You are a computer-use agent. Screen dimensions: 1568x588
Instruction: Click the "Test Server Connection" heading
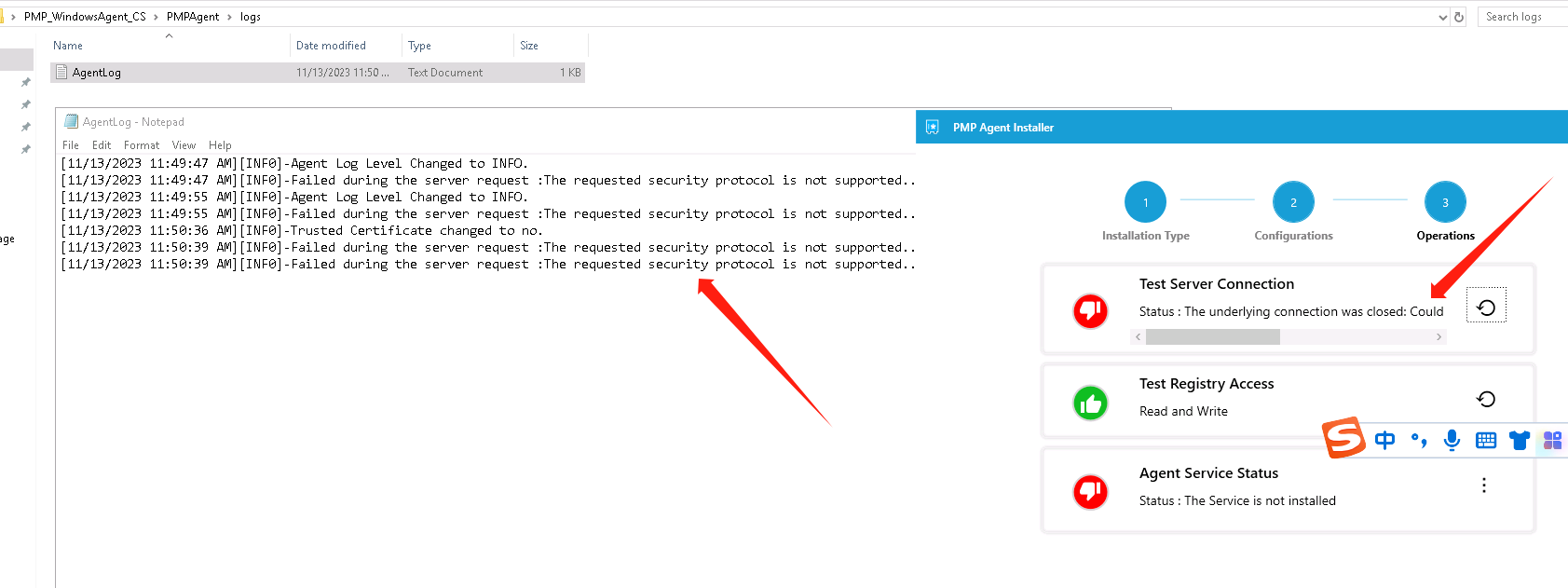pos(1217,284)
